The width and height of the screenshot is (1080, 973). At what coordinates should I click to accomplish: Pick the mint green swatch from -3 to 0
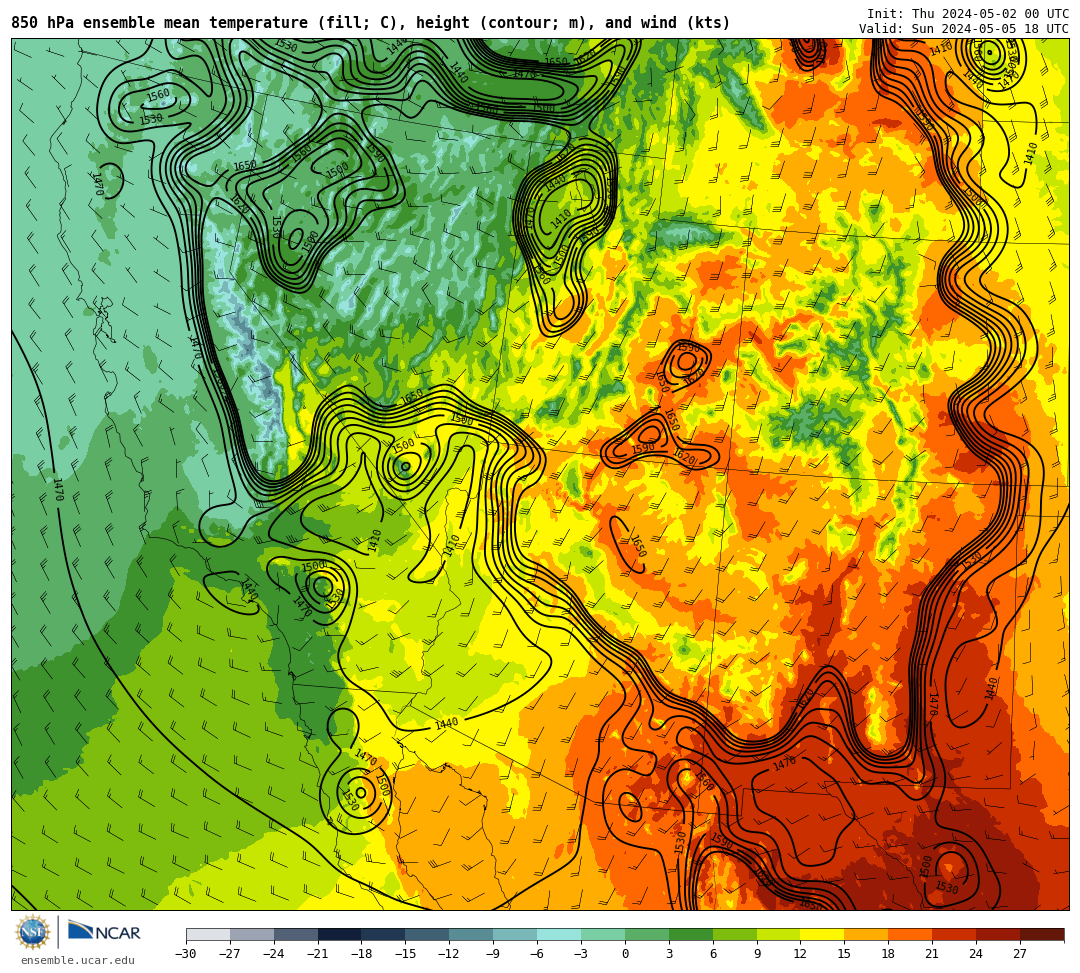(603, 934)
